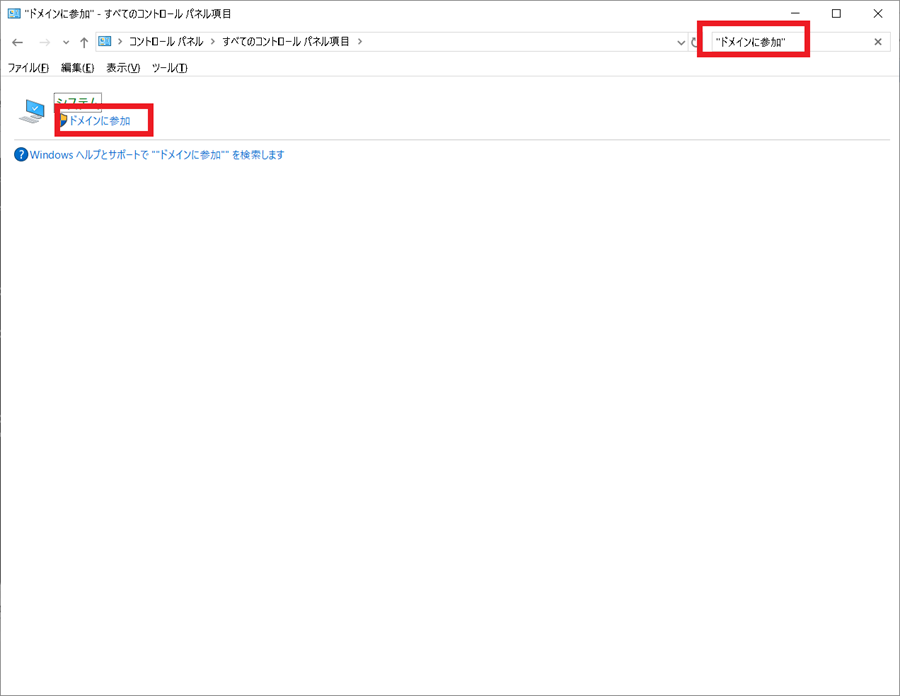Viewport: 900px width, 696px height.
Task: Open the 表示 menu
Action: pos(123,68)
